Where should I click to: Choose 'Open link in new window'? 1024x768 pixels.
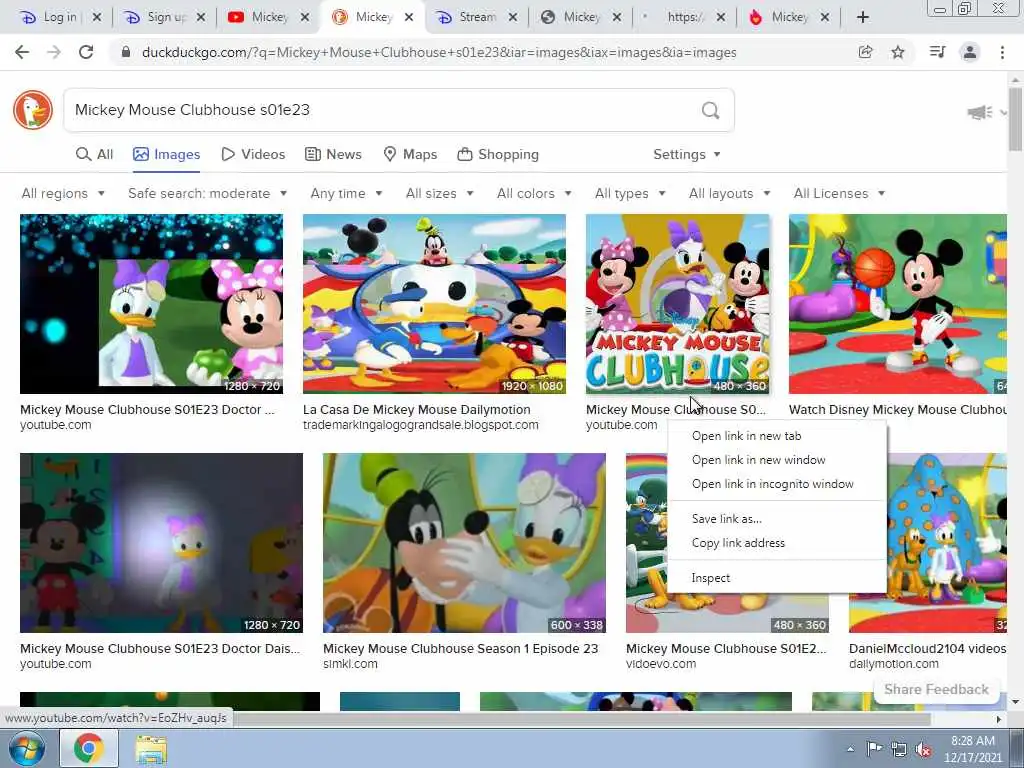[x=777, y=460]
